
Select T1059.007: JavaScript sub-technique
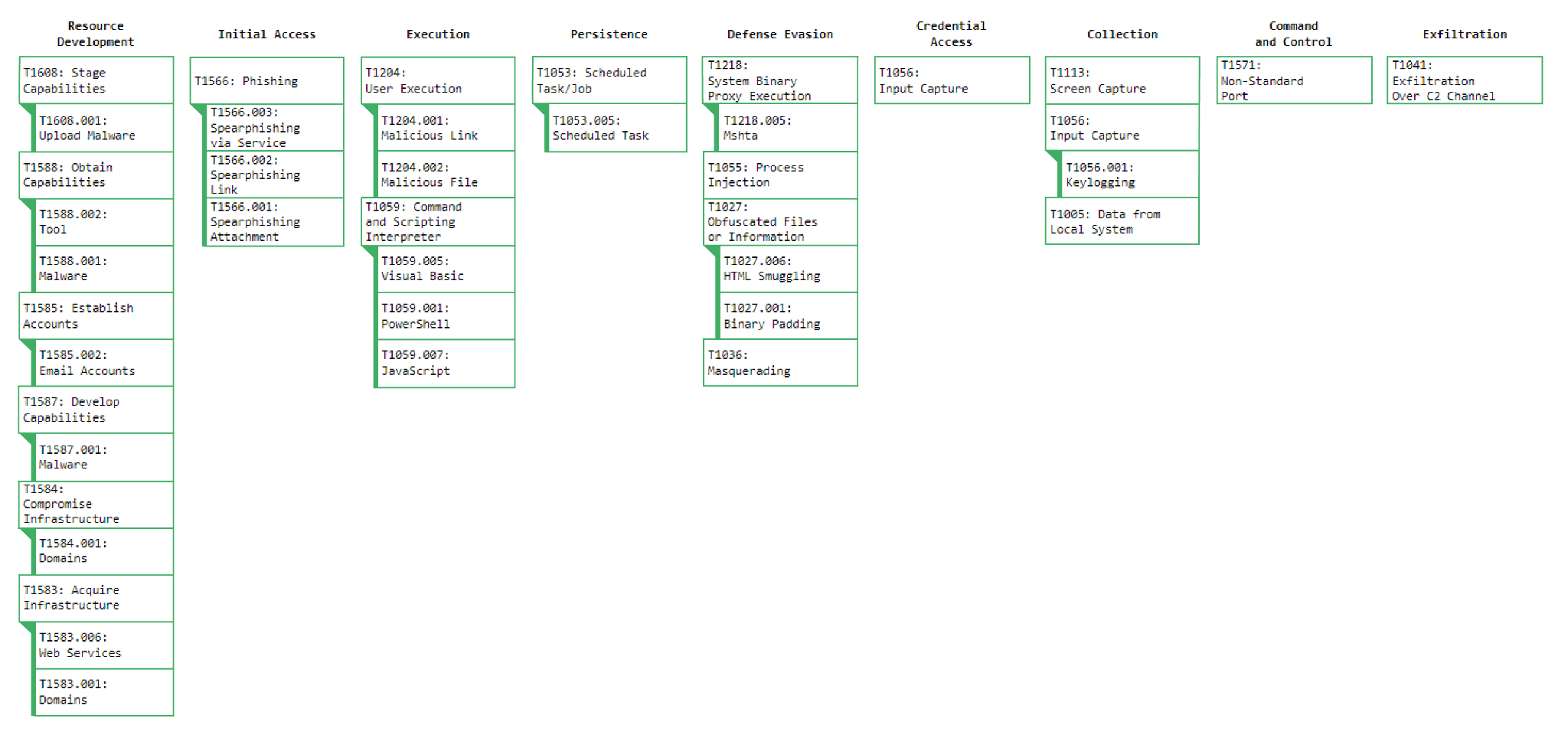coord(445,364)
